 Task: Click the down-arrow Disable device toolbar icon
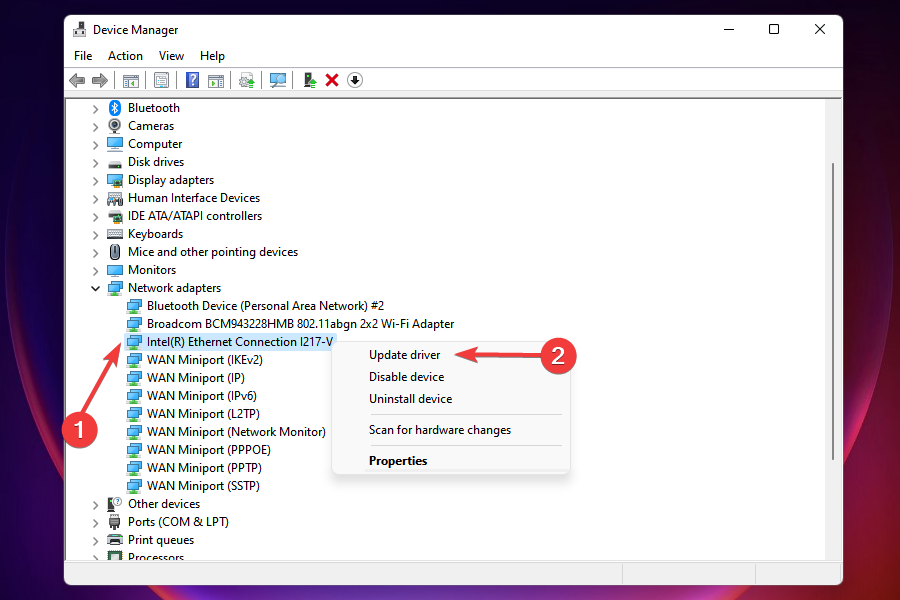point(355,80)
